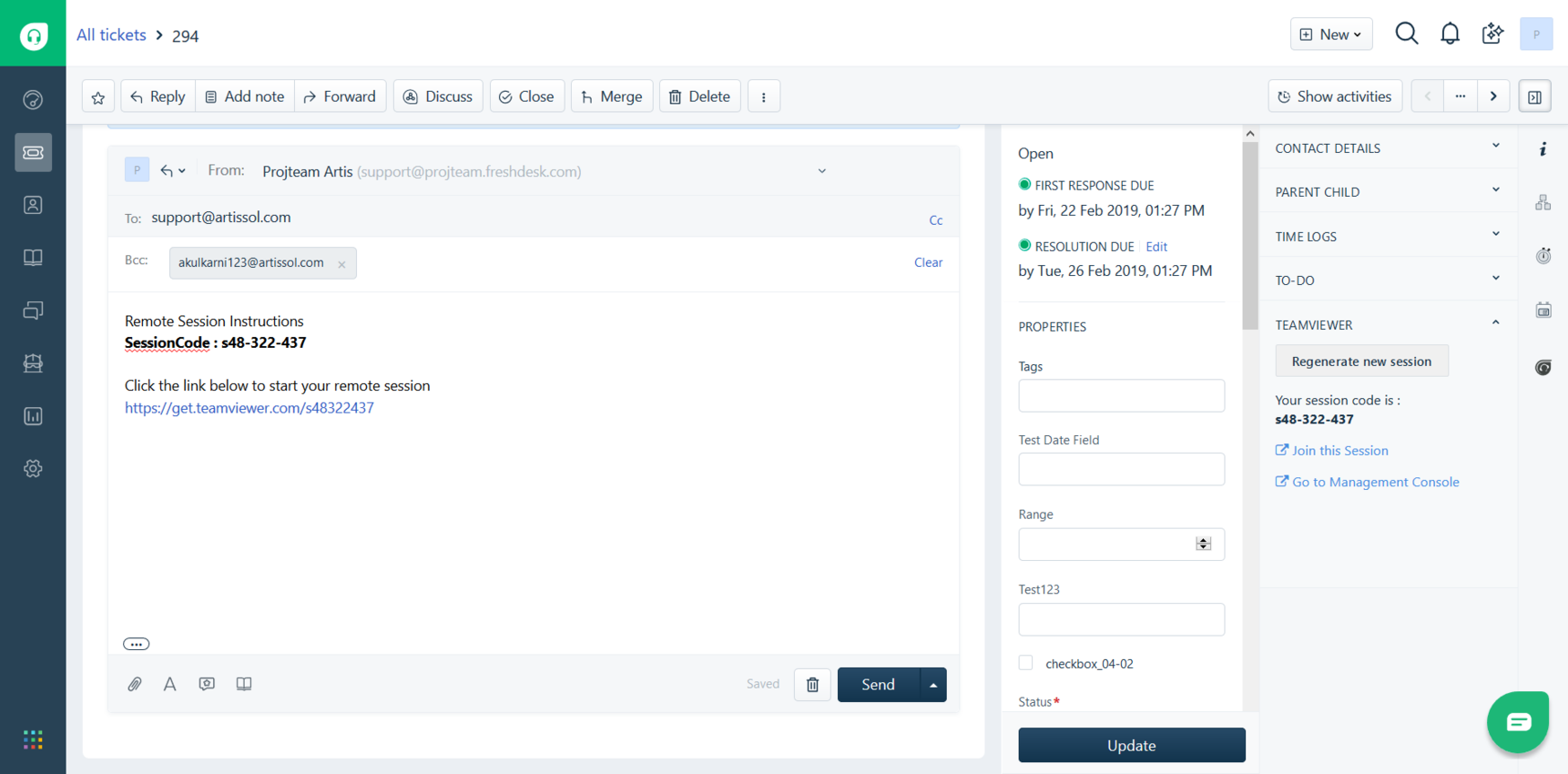Go to the previous ticket
Image resolution: width=1568 pixels, height=774 pixels.
tap(1427, 97)
